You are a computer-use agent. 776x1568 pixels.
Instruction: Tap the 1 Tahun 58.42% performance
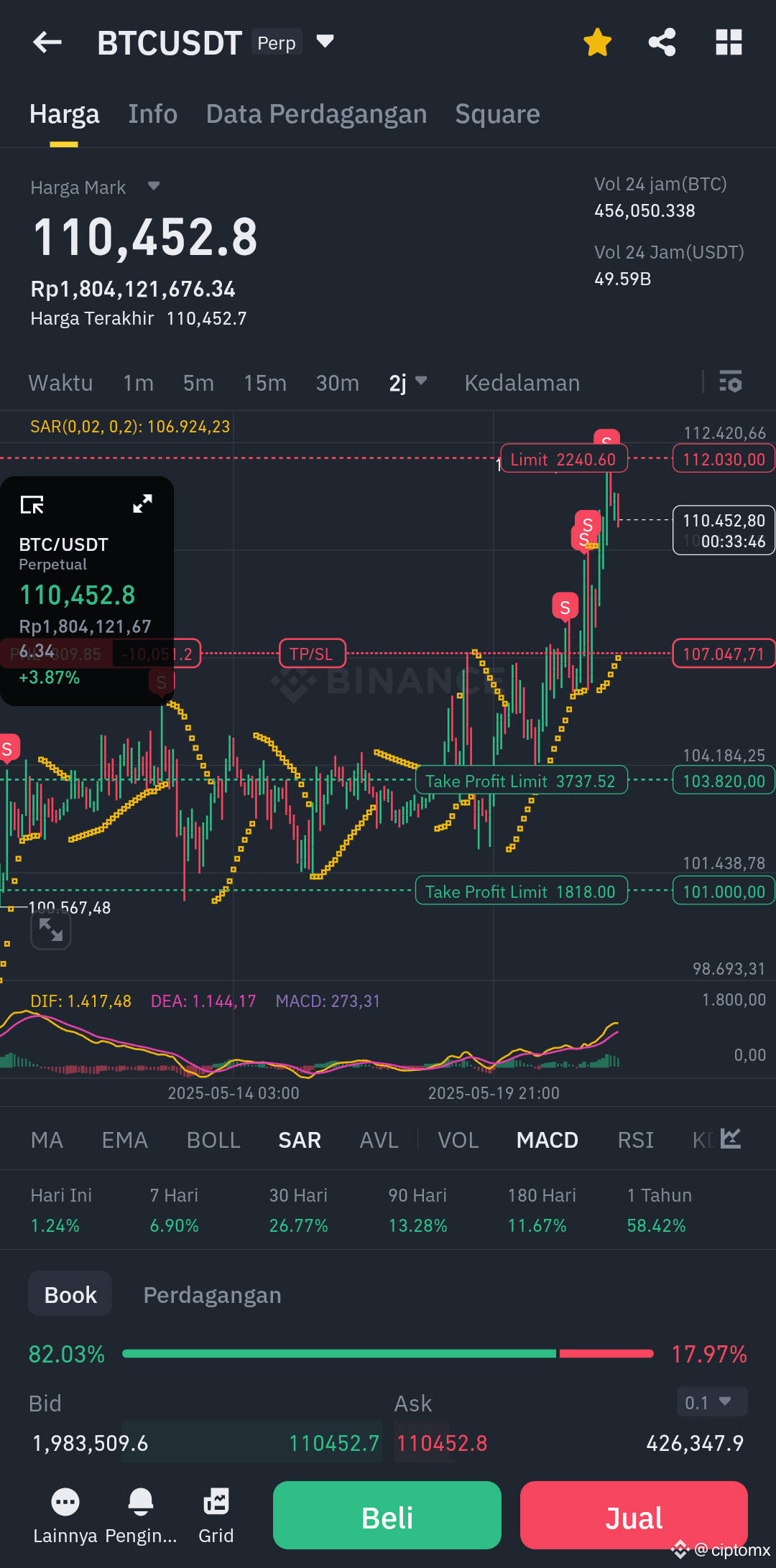pos(659,1210)
